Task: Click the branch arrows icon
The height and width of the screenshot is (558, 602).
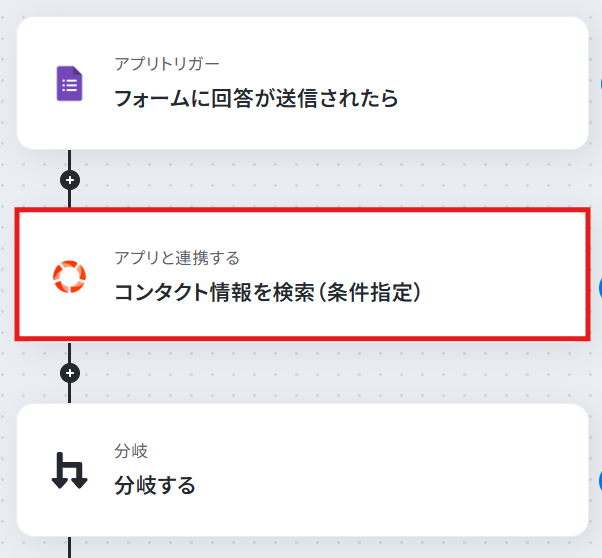Action: pos(69,470)
